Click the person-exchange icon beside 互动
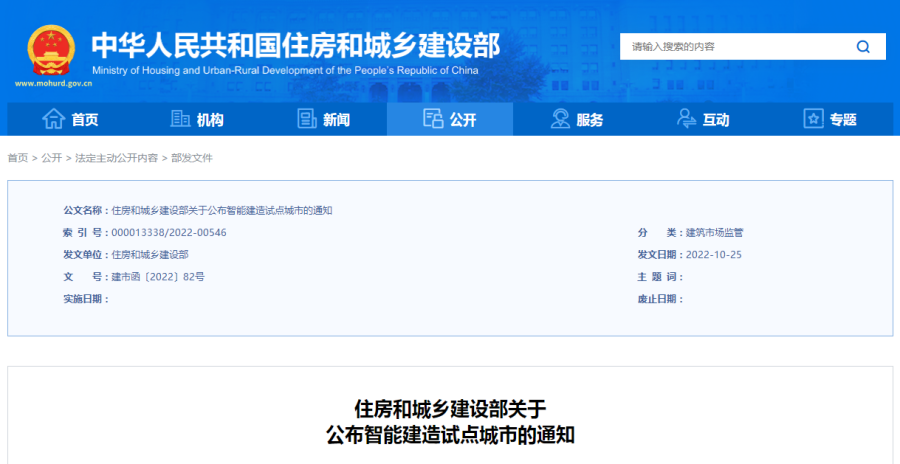The image size is (900, 464). pyautogui.click(x=686, y=119)
